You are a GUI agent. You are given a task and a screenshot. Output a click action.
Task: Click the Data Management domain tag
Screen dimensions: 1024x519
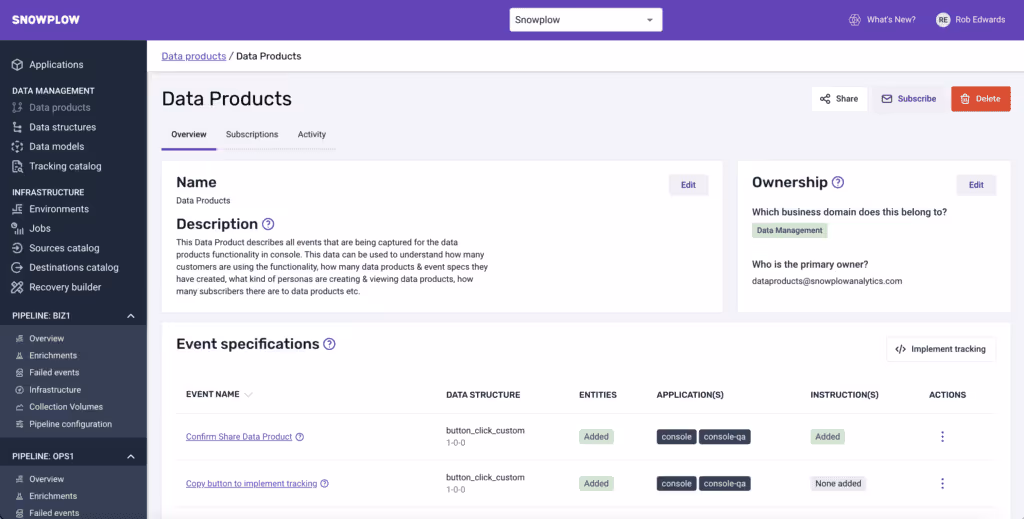pos(790,230)
